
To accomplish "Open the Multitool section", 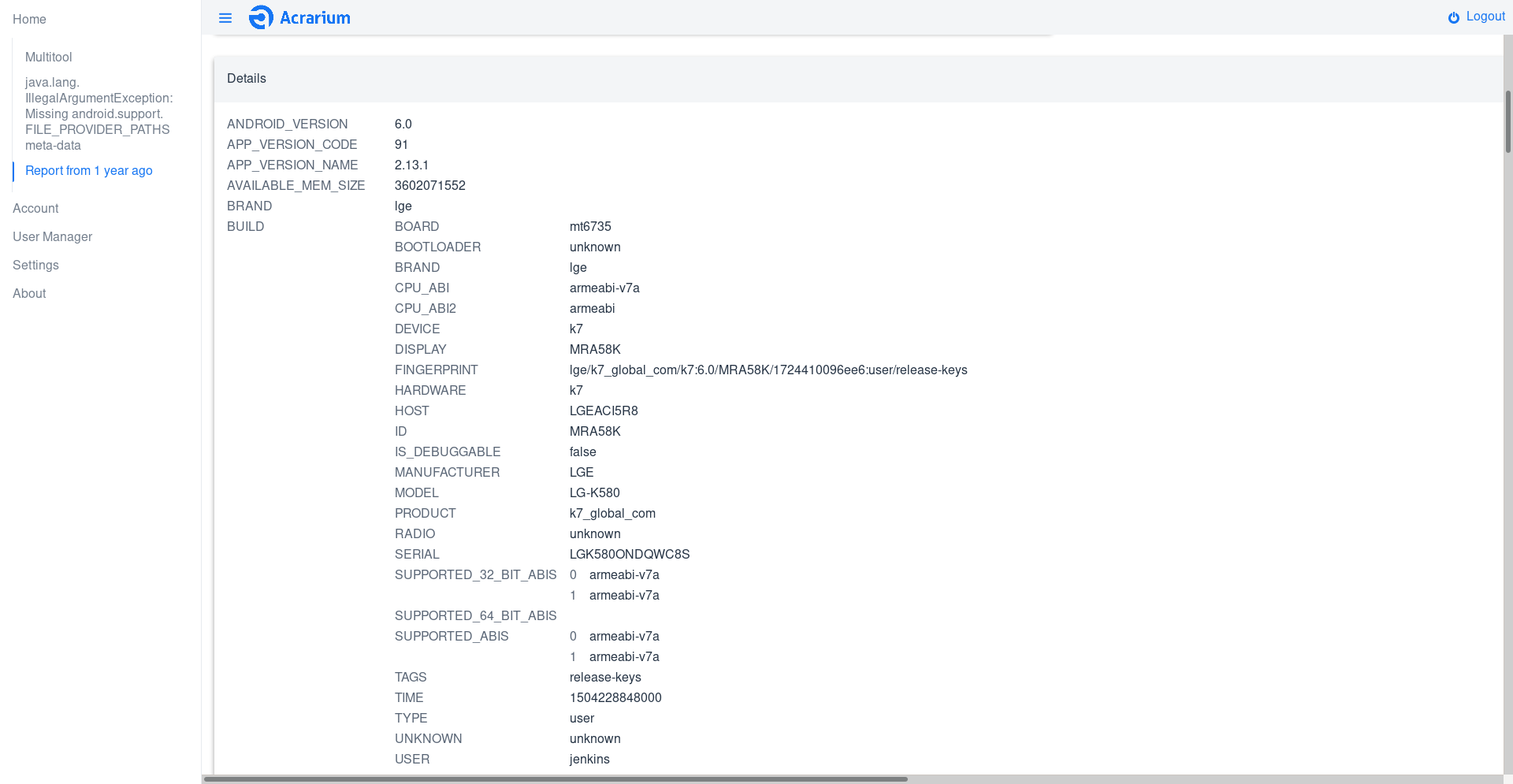I will pyautogui.click(x=48, y=57).
